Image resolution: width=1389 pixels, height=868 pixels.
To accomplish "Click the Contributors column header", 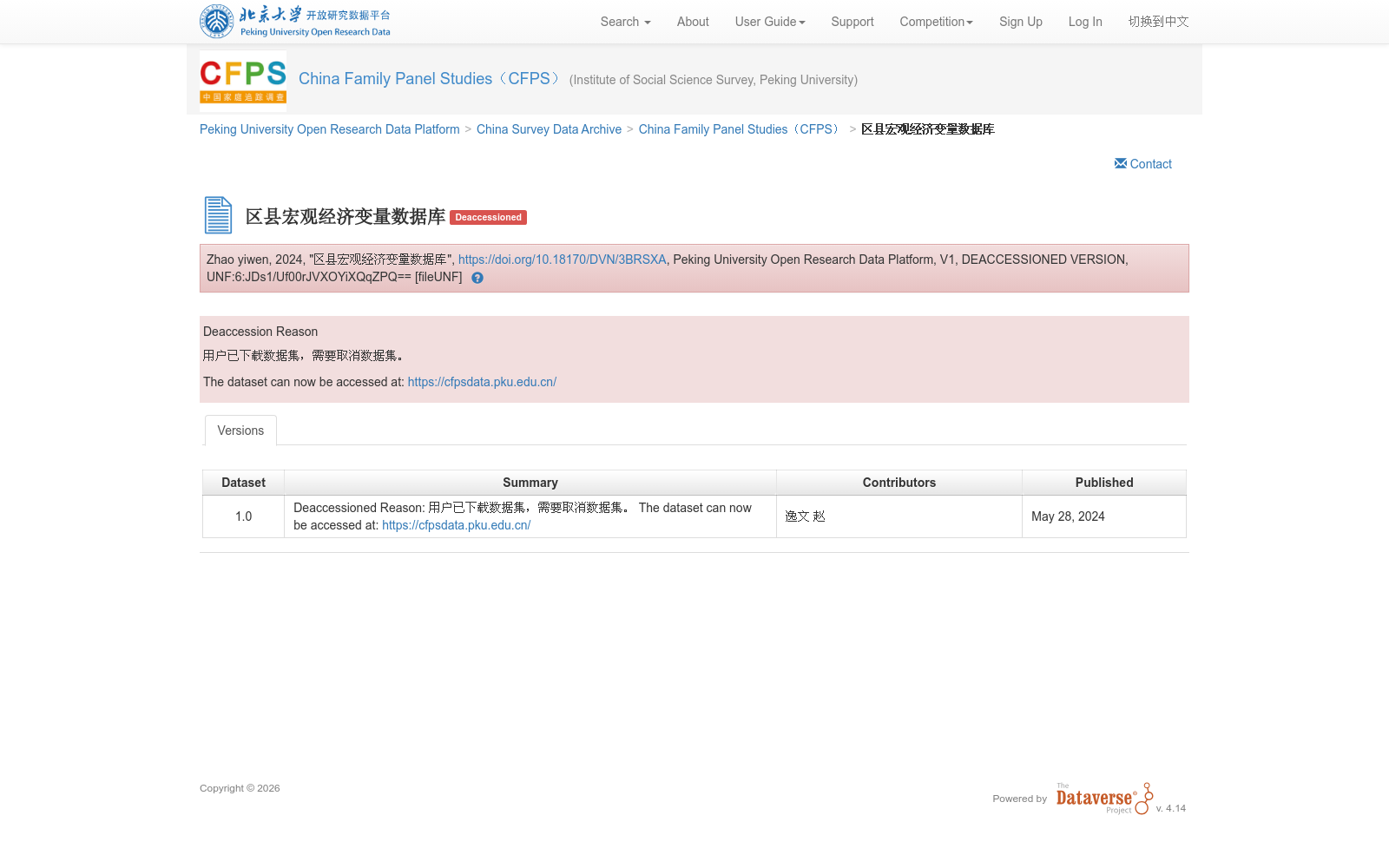I will point(899,483).
